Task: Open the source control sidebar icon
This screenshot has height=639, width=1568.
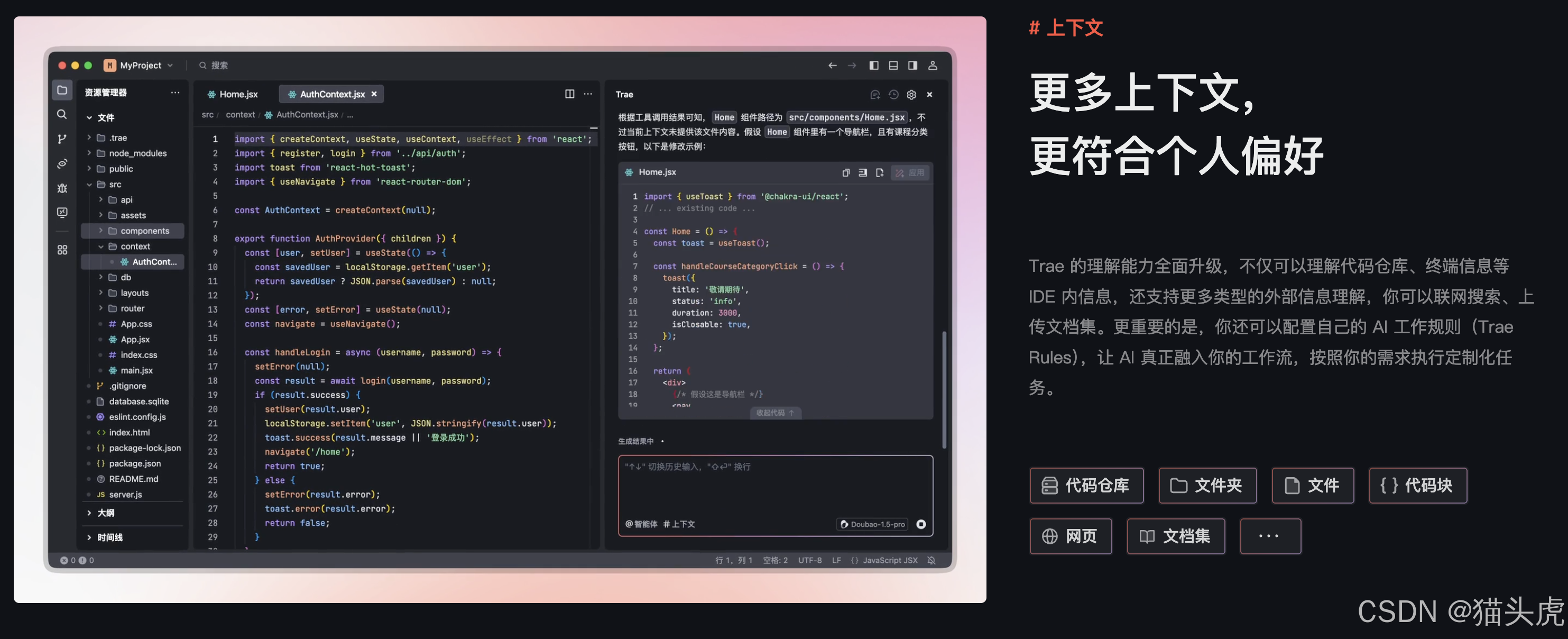Action: point(61,139)
